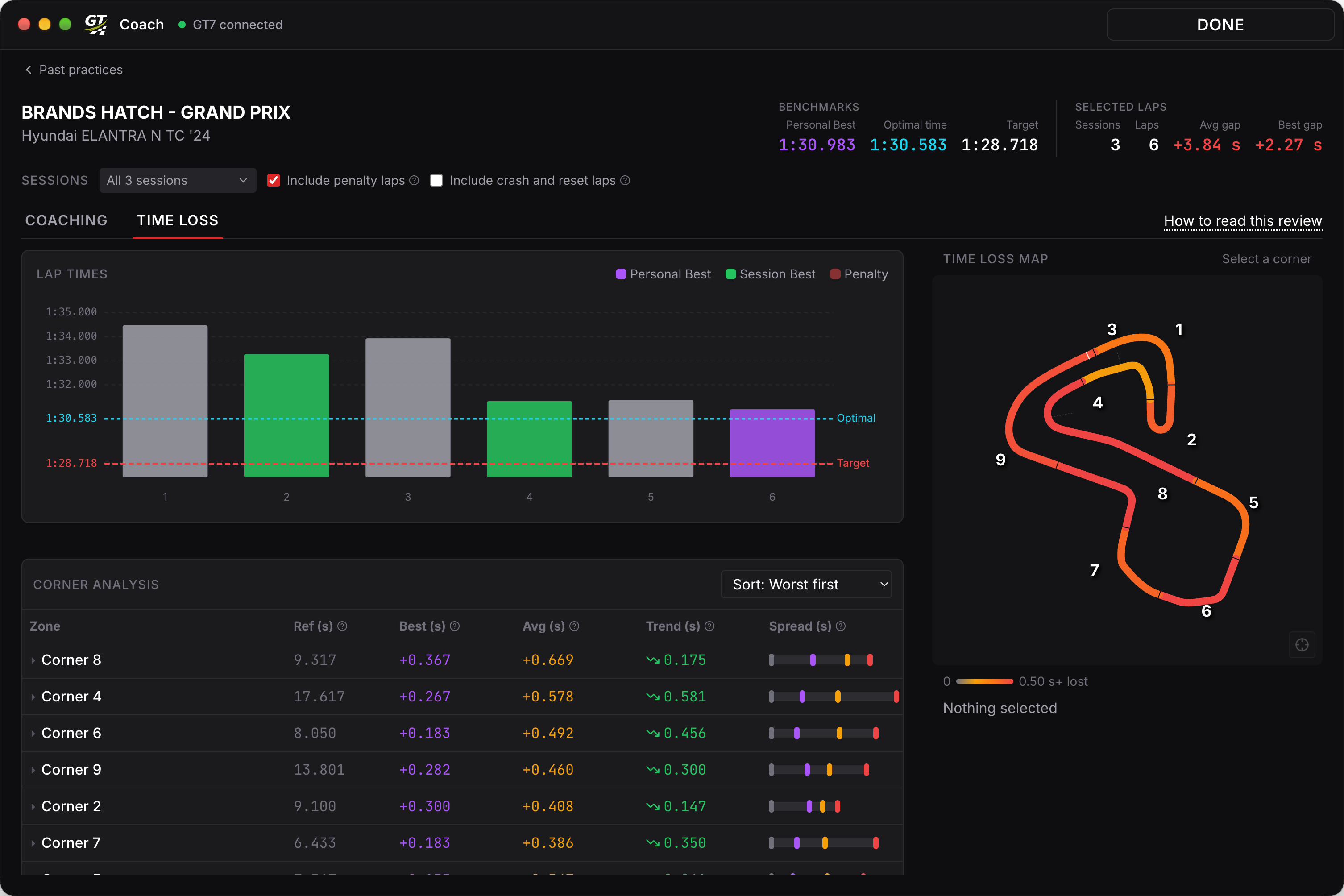Click the Corner 4 downward trend arrow icon
Image resolution: width=1344 pixels, height=896 pixels.
pos(652,697)
